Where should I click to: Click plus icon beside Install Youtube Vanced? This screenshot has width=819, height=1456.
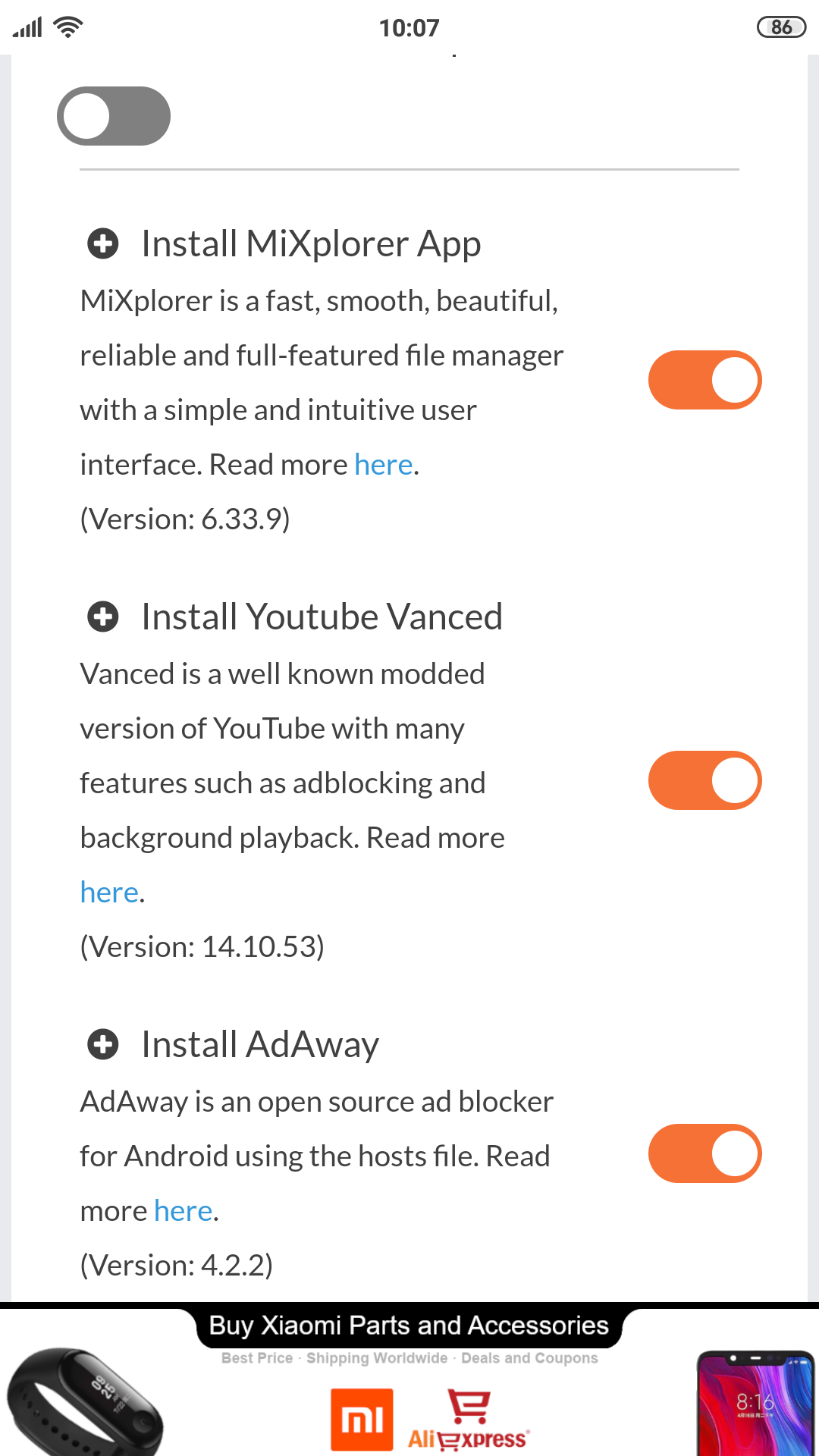pos(103,617)
